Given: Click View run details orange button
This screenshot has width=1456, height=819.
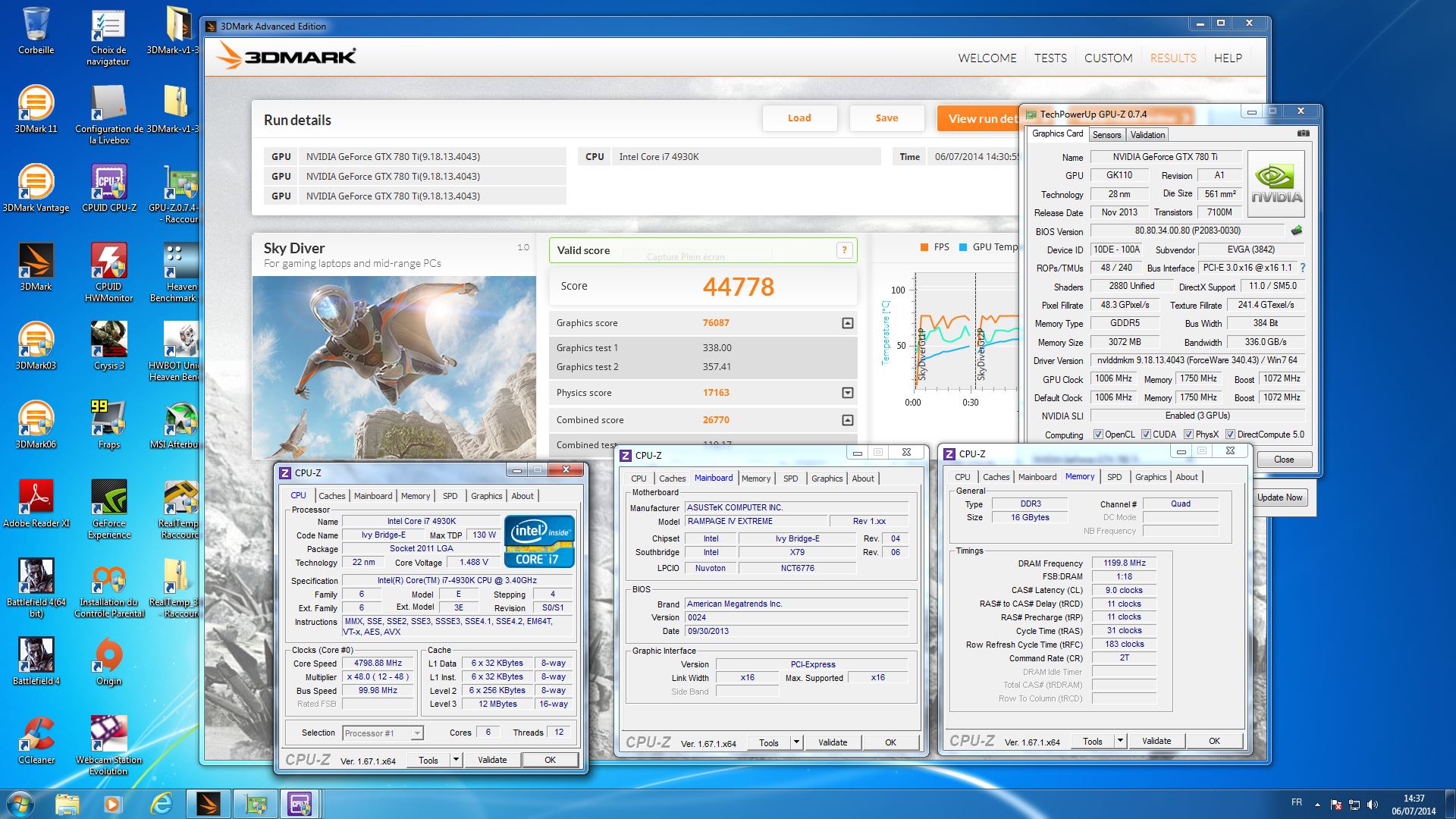Looking at the screenshot, I should tap(980, 118).
